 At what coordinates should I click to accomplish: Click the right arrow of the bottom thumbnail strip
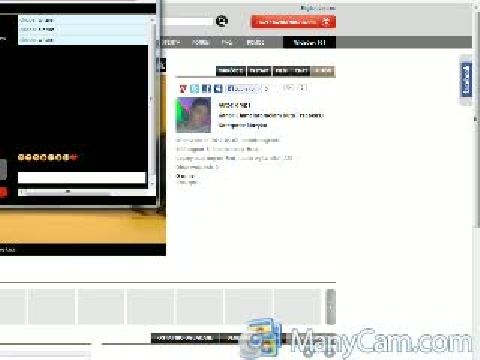pyautogui.click(x=330, y=307)
